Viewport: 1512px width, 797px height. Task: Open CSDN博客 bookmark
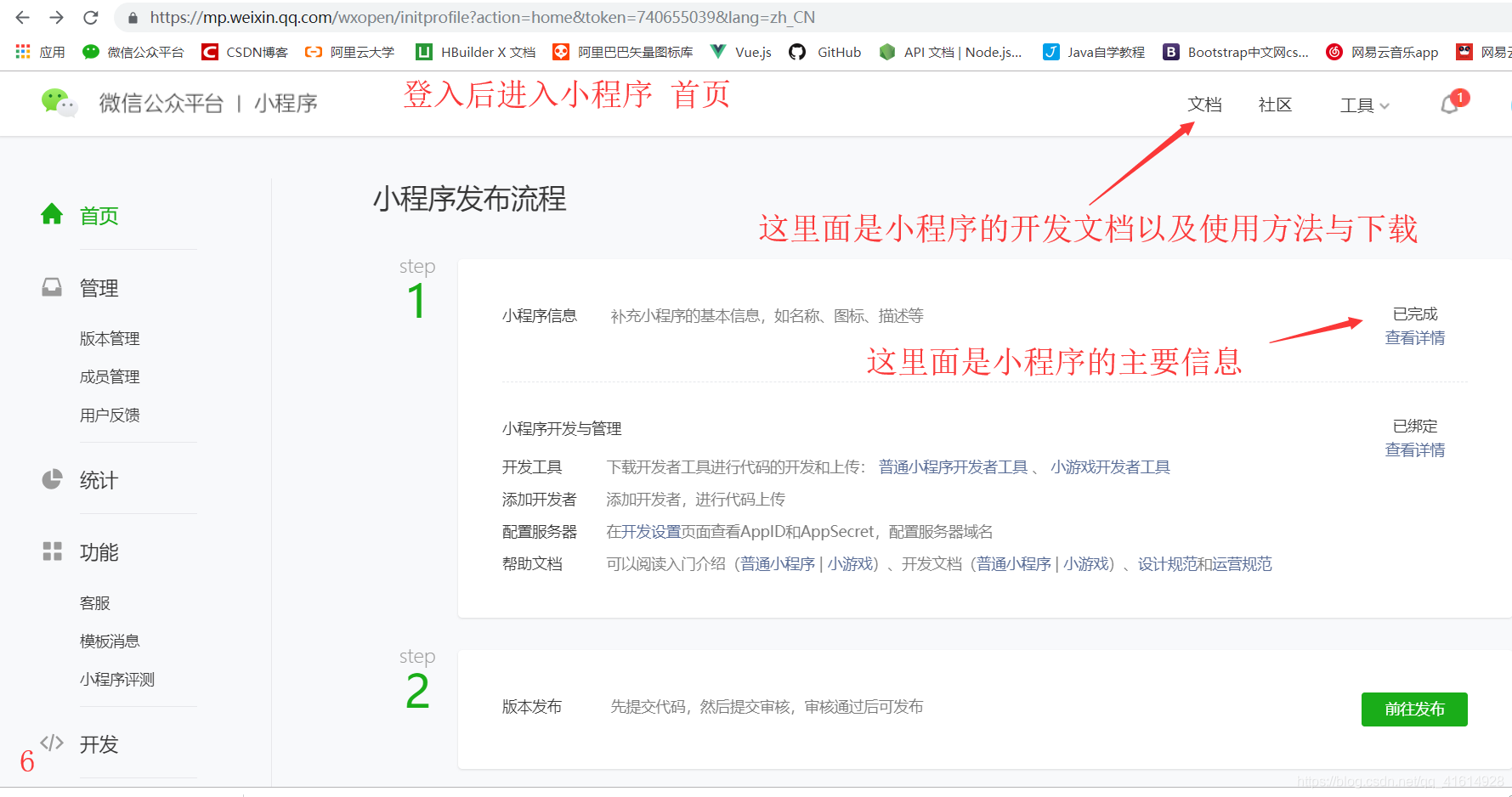point(244,52)
